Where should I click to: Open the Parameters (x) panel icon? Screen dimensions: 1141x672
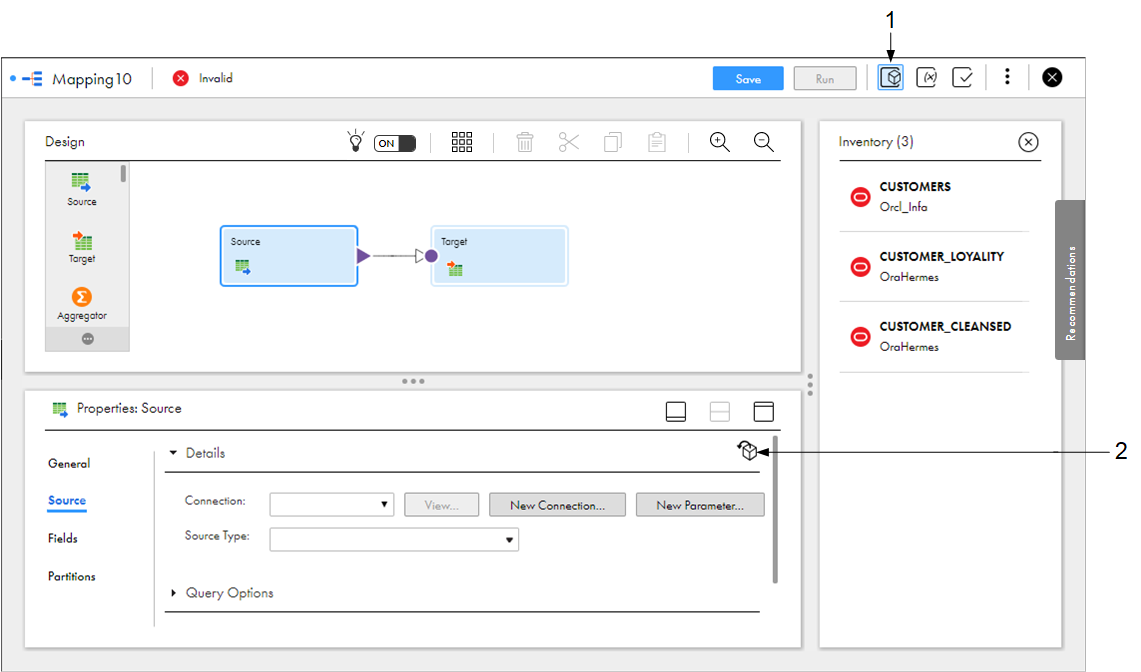coord(926,77)
